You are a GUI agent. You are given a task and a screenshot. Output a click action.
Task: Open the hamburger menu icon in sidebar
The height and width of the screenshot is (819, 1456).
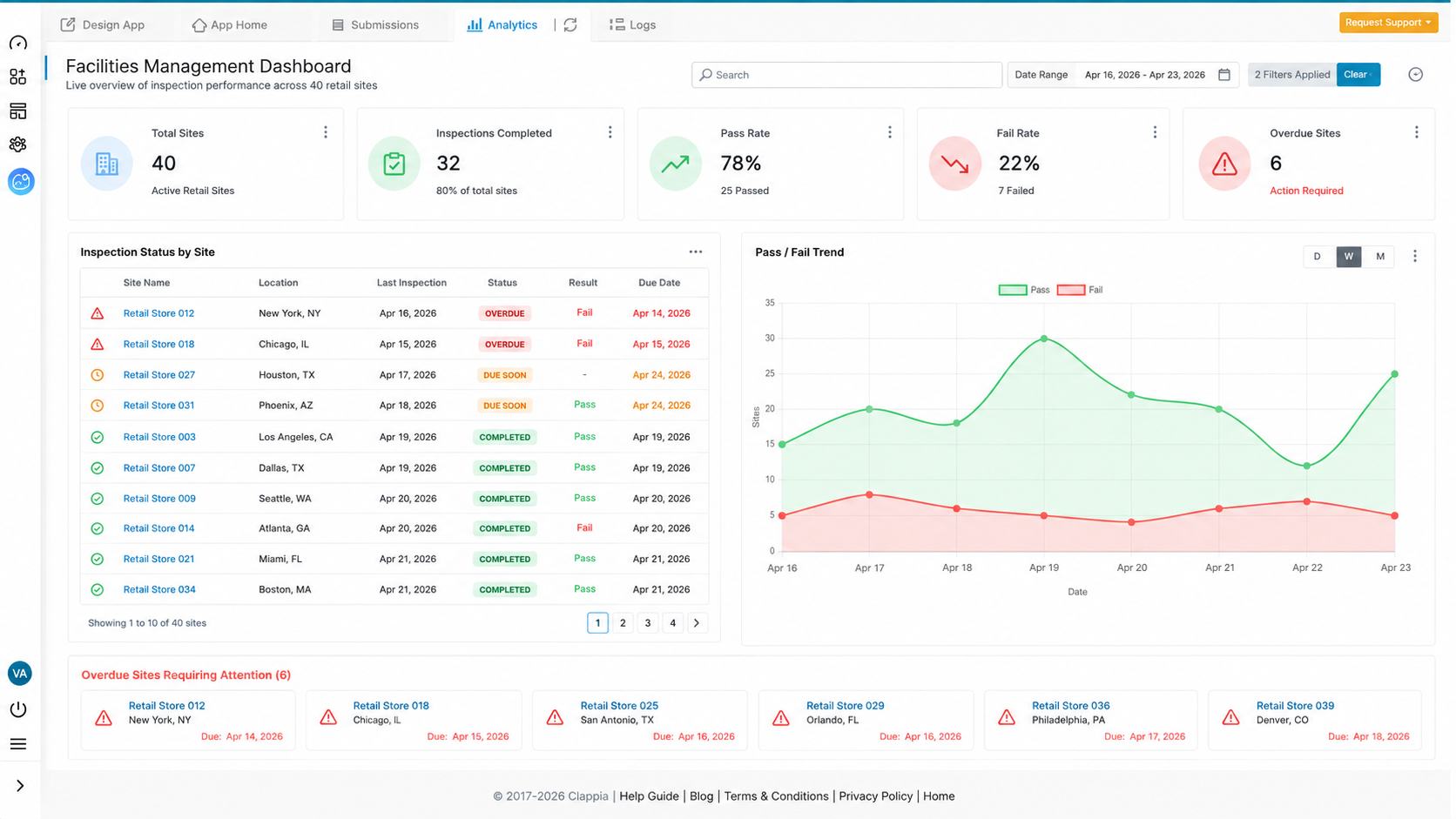pos(18,744)
